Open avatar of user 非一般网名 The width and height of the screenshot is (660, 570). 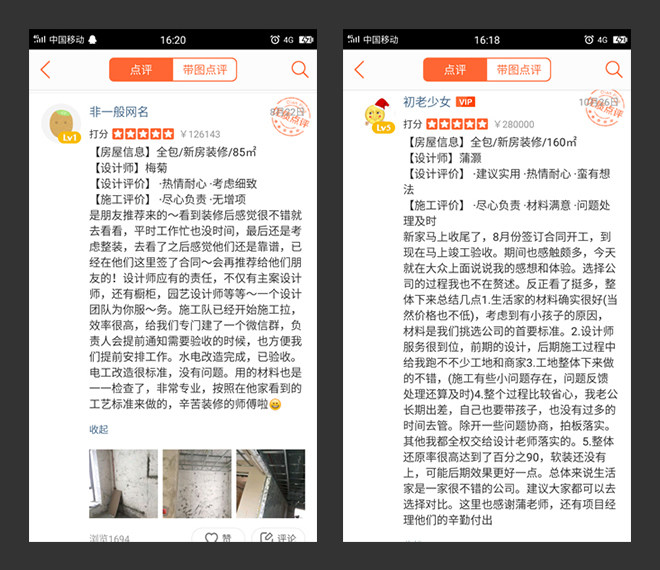click(x=61, y=123)
